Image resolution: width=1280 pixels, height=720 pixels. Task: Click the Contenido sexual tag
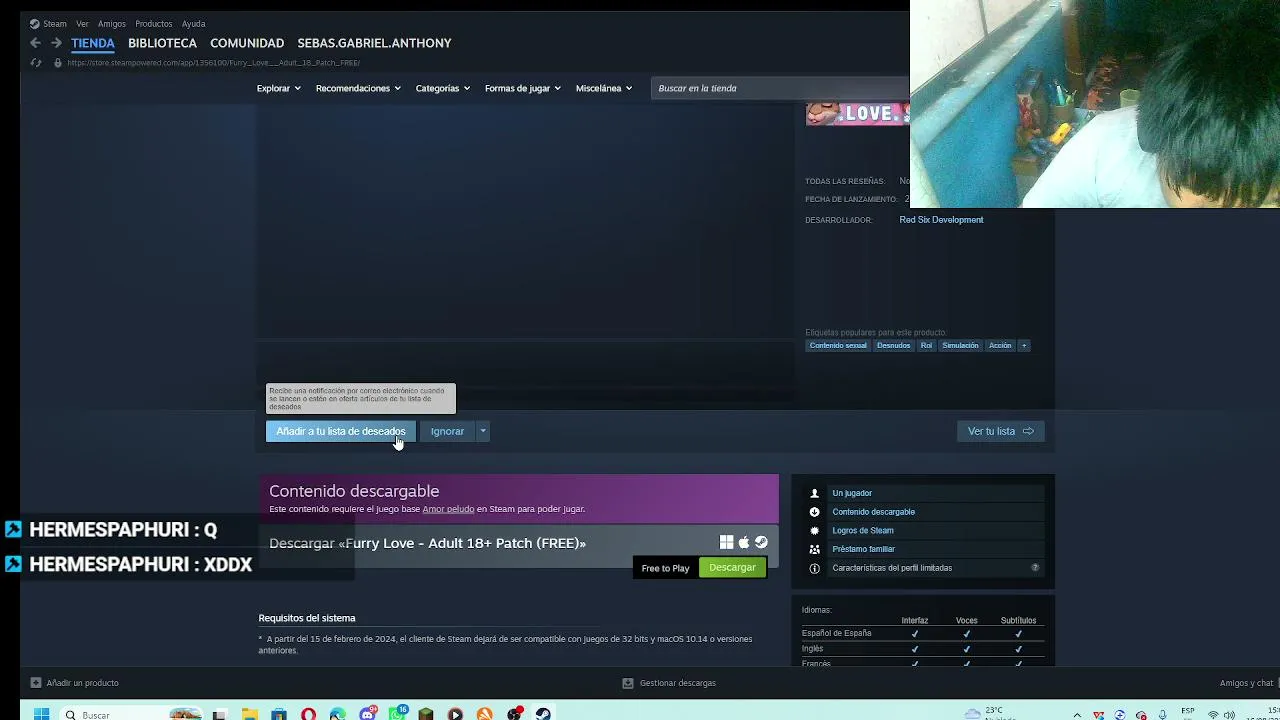[x=838, y=346]
